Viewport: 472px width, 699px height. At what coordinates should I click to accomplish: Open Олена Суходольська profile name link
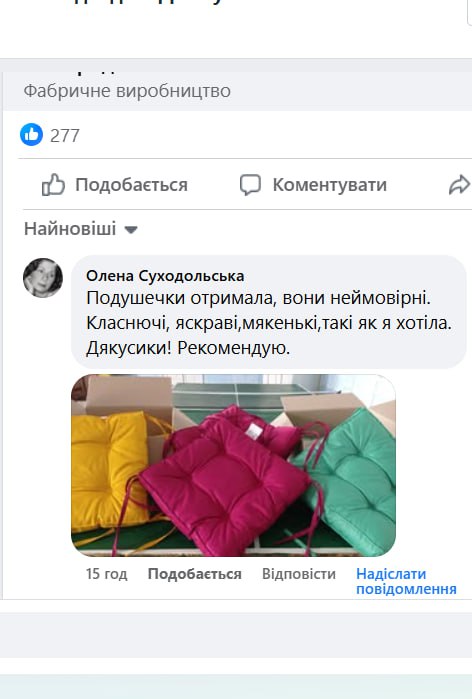point(165,276)
